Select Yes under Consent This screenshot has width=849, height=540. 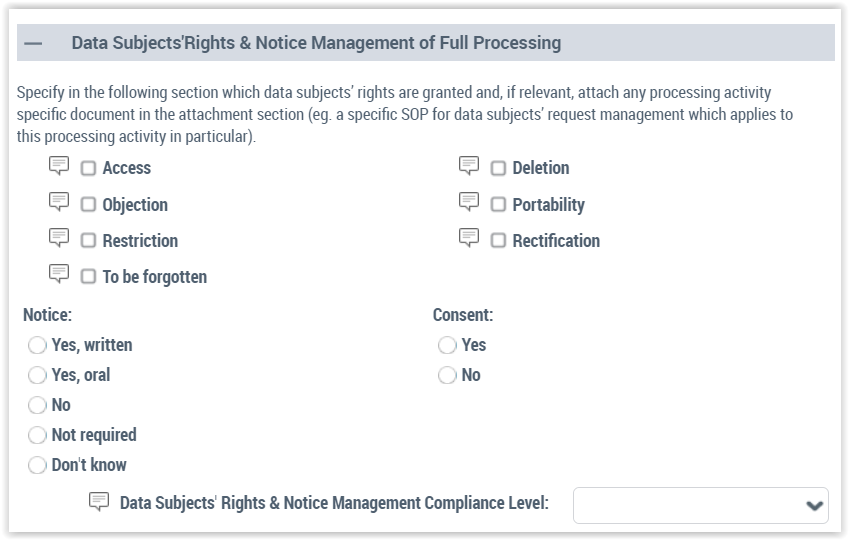[x=447, y=345]
